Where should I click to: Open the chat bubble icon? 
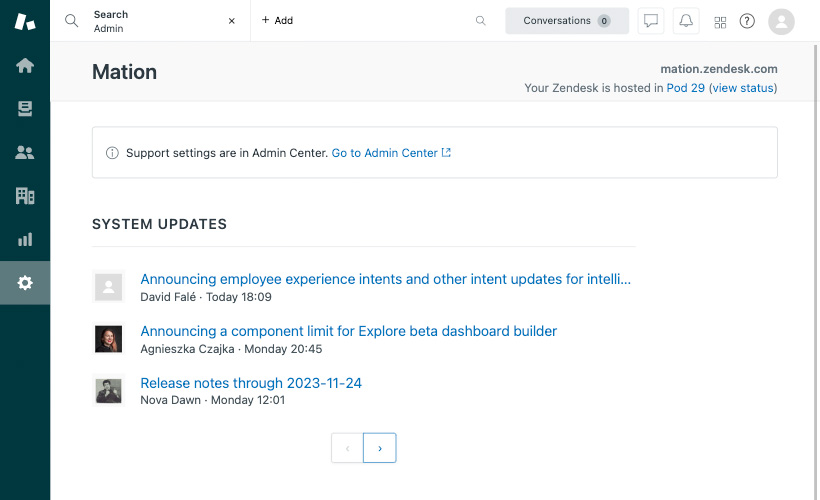(651, 21)
